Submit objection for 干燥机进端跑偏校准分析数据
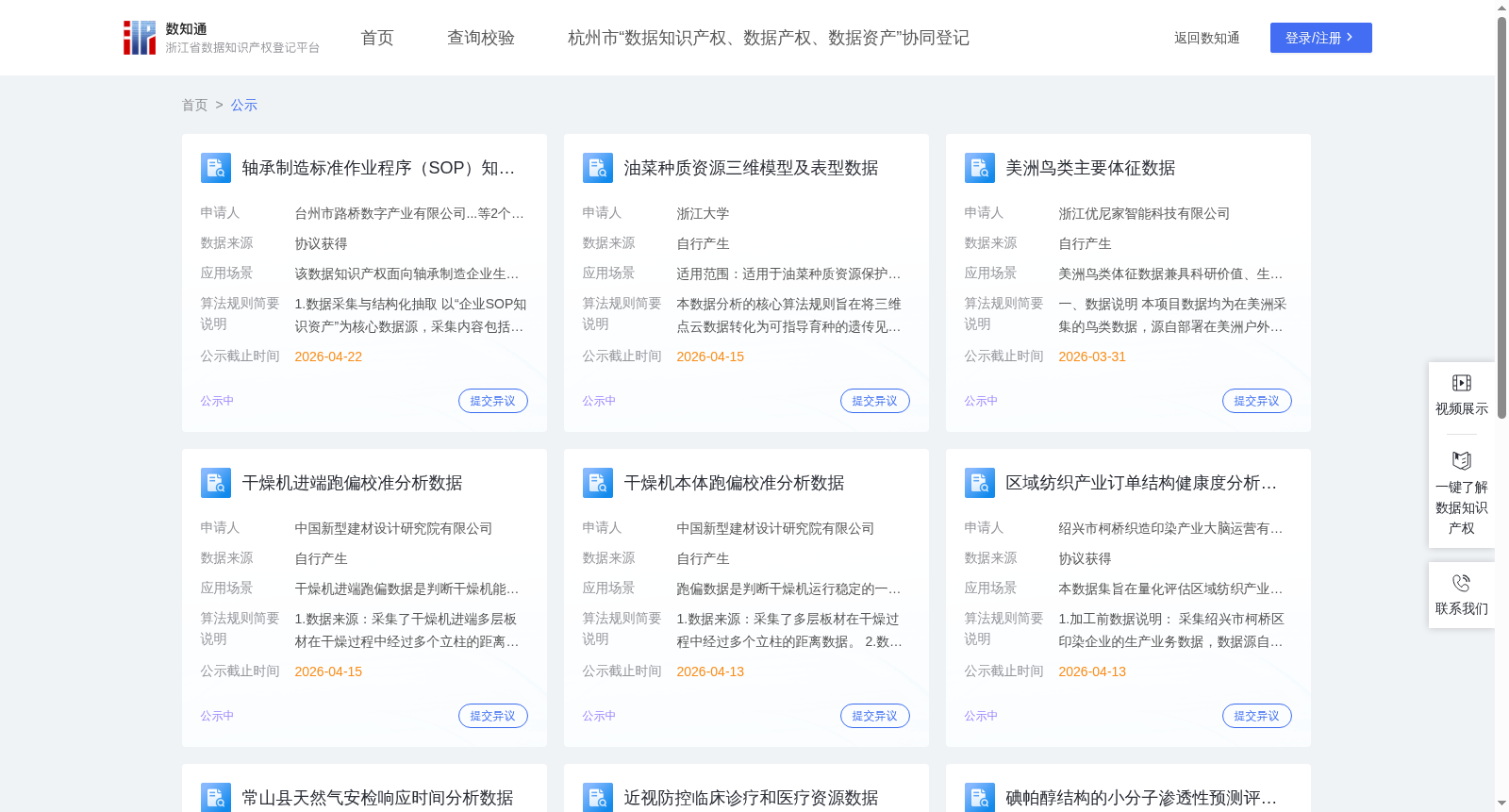The image size is (1509, 812). click(x=493, y=716)
